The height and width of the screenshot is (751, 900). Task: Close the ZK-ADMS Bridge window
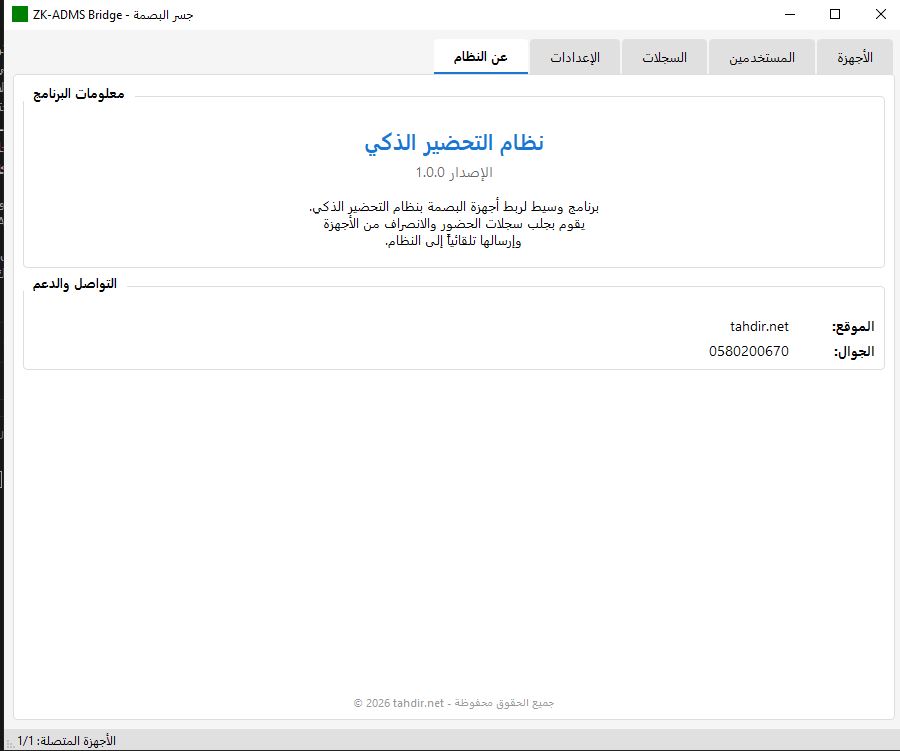pyautogui.click(x=880, y=14)
